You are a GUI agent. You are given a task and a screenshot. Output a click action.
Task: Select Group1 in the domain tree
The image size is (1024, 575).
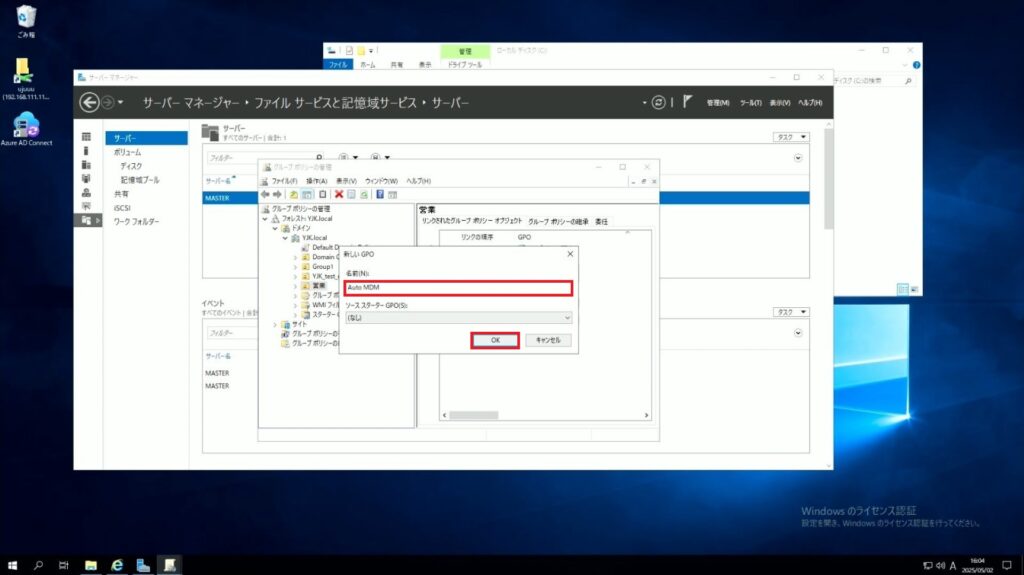322,267
